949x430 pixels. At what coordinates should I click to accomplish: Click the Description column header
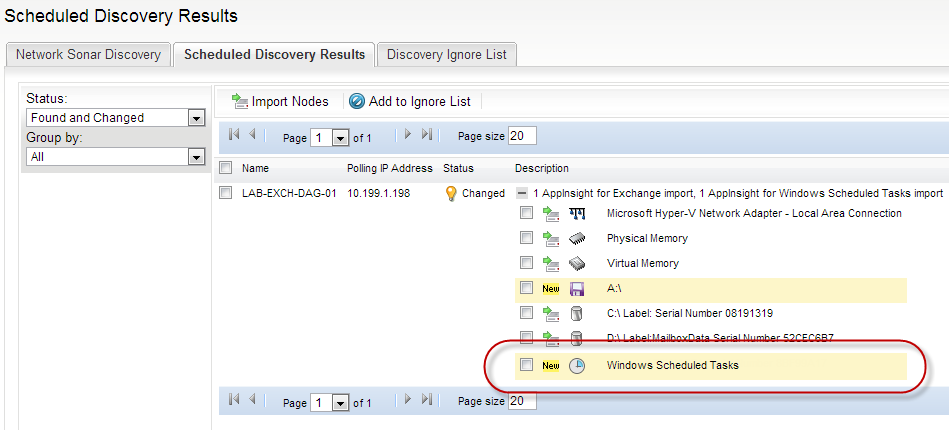542,168
